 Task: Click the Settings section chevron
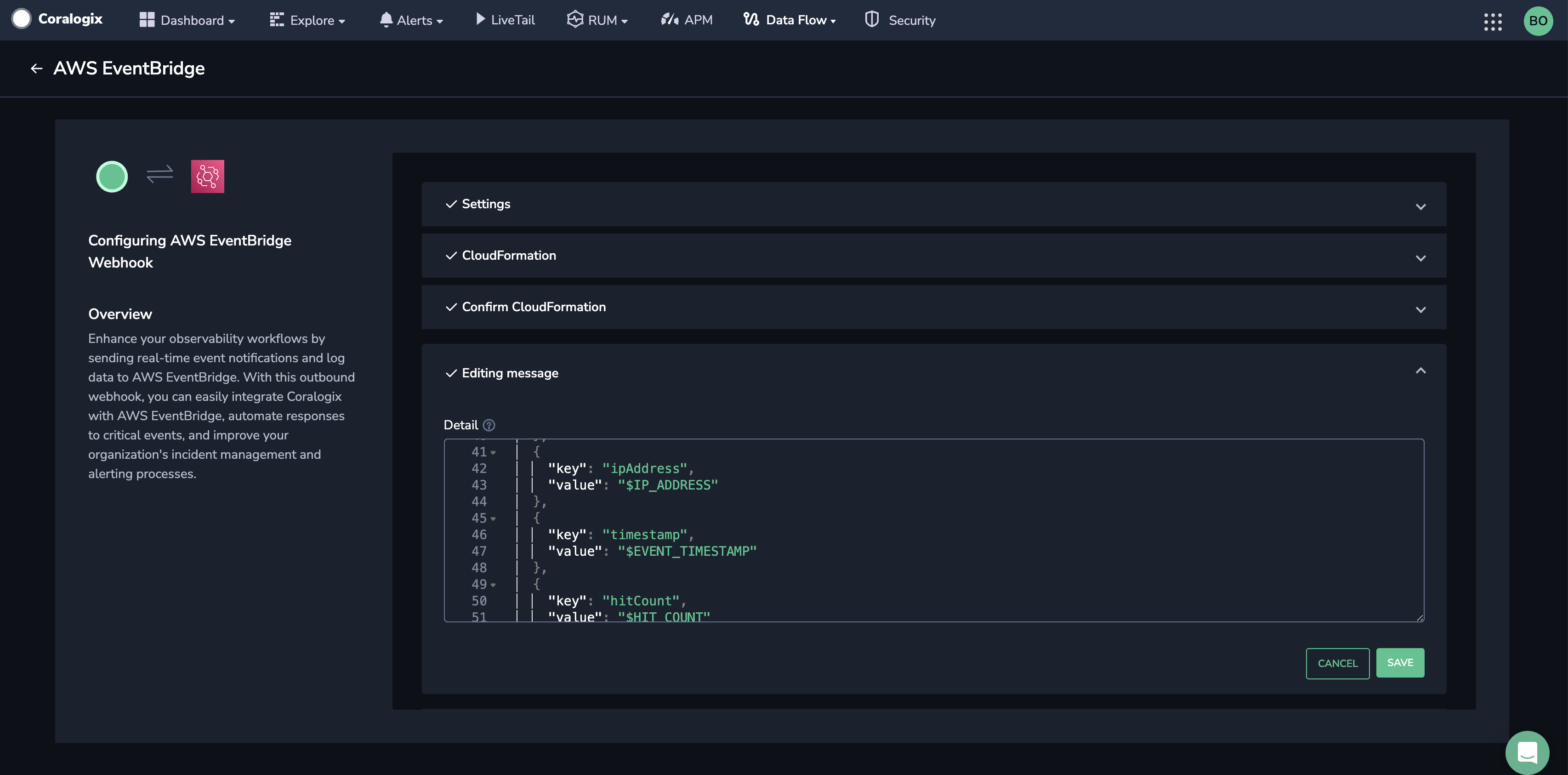coord(1420,206)
